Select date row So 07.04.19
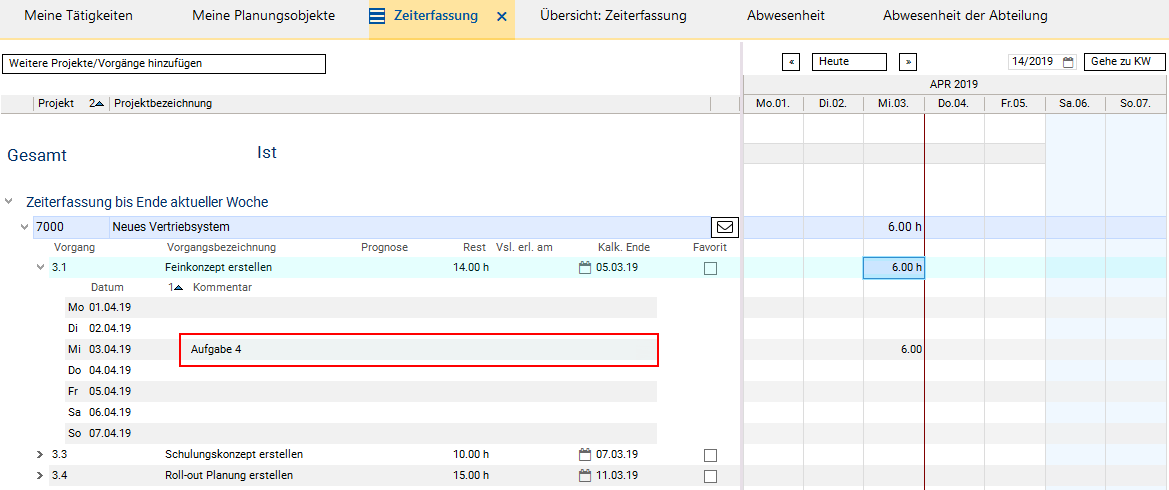1169x490 pixels. click(x=361, y=433)
